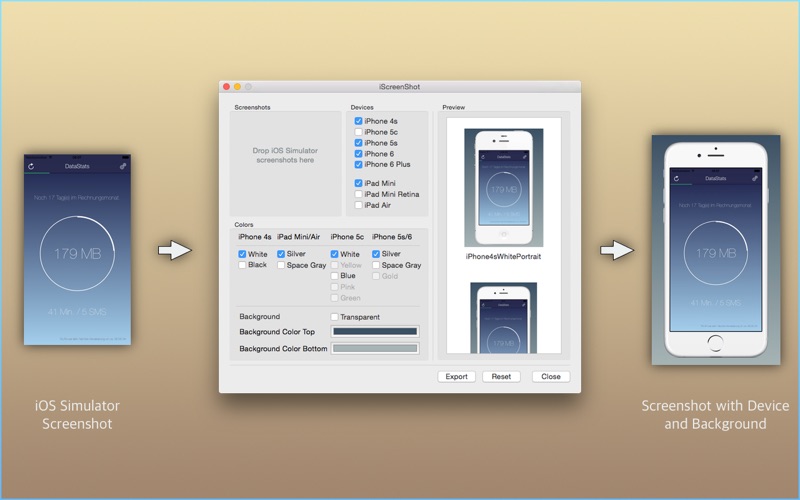Viewport: 800px width, 500px height.
Task: Enable the Transparent background checkbox
Action: [334, 317]
